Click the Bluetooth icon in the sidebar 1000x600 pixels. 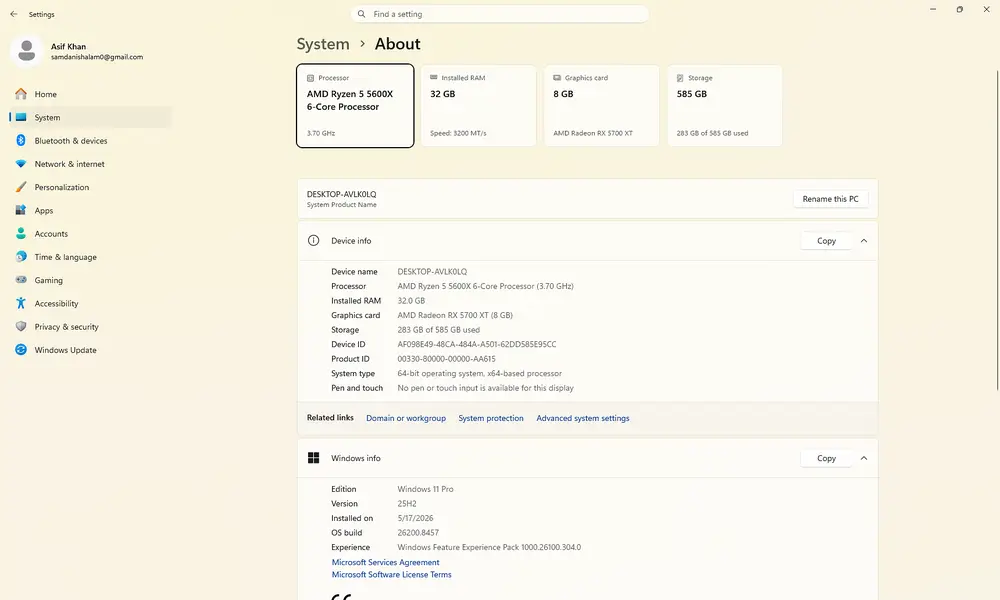(21, 140)
